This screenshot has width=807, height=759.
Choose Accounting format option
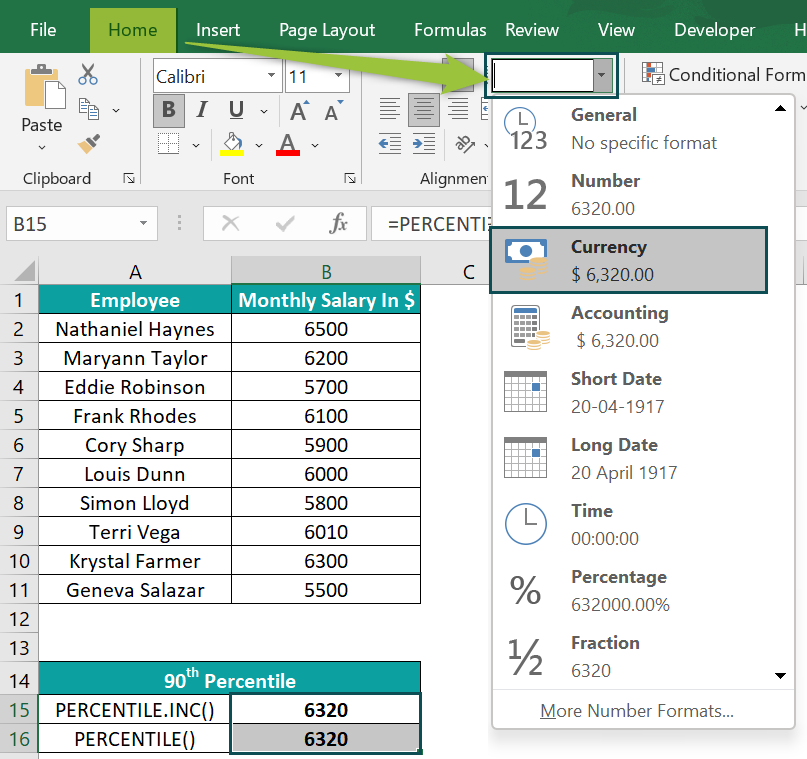[629, 326]
